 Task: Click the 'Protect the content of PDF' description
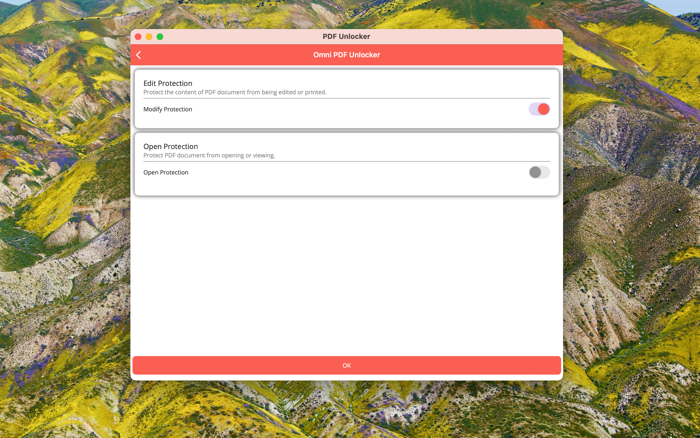pyautogui.click(x=235, y=92)
